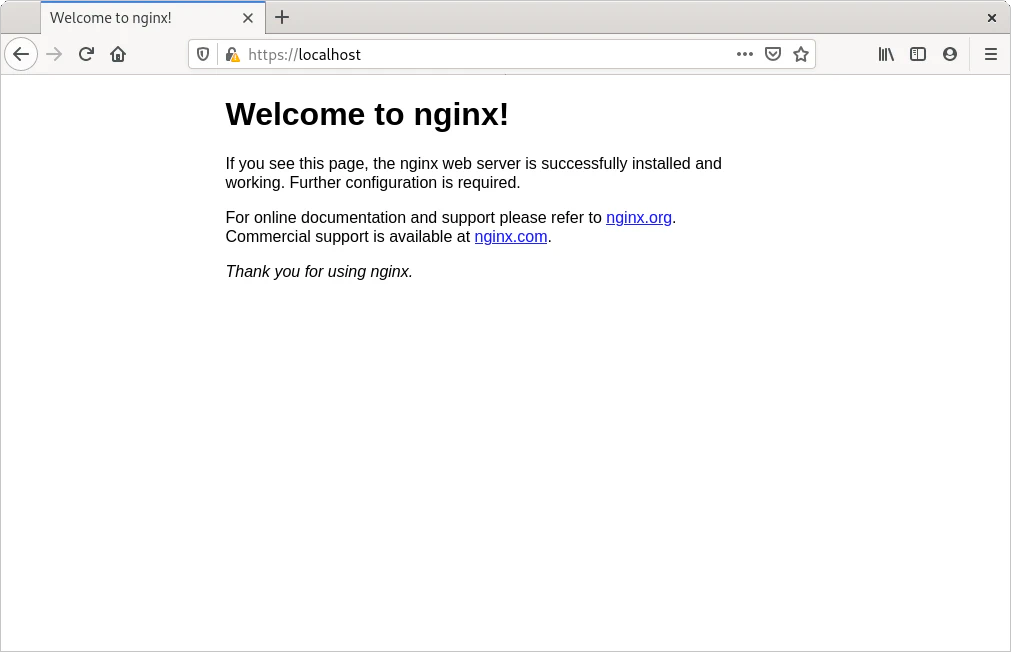Reload the current page

86,54
